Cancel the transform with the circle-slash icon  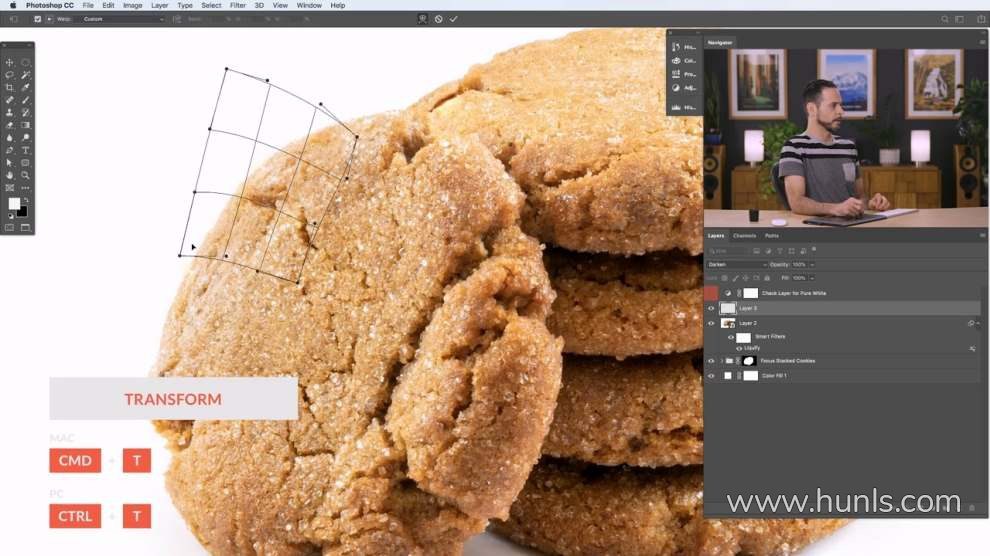(x=439, y=19)
